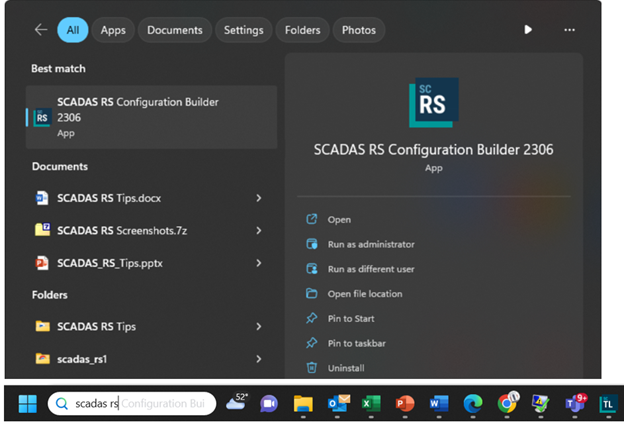The height and width of the screenshot is (424, 624).
Task: Click Uninstall for the app
Action: (x=346, y=368)
